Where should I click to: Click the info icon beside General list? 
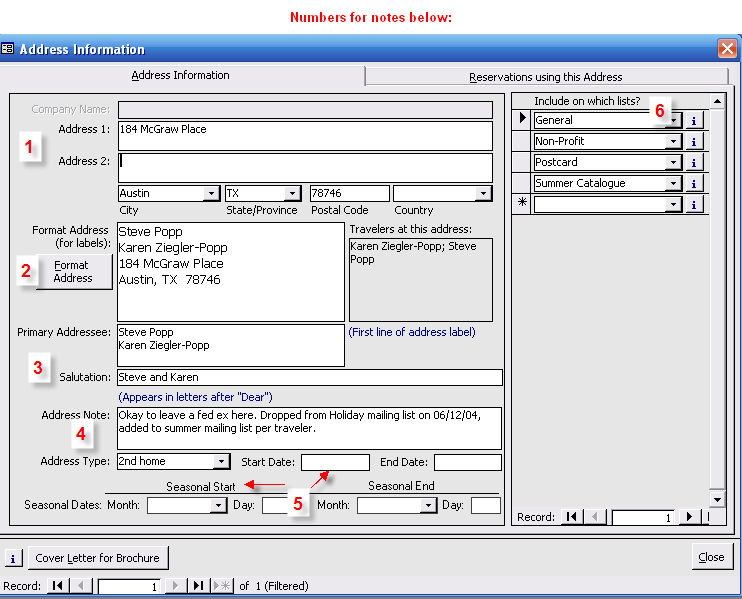tap(695, 120)
